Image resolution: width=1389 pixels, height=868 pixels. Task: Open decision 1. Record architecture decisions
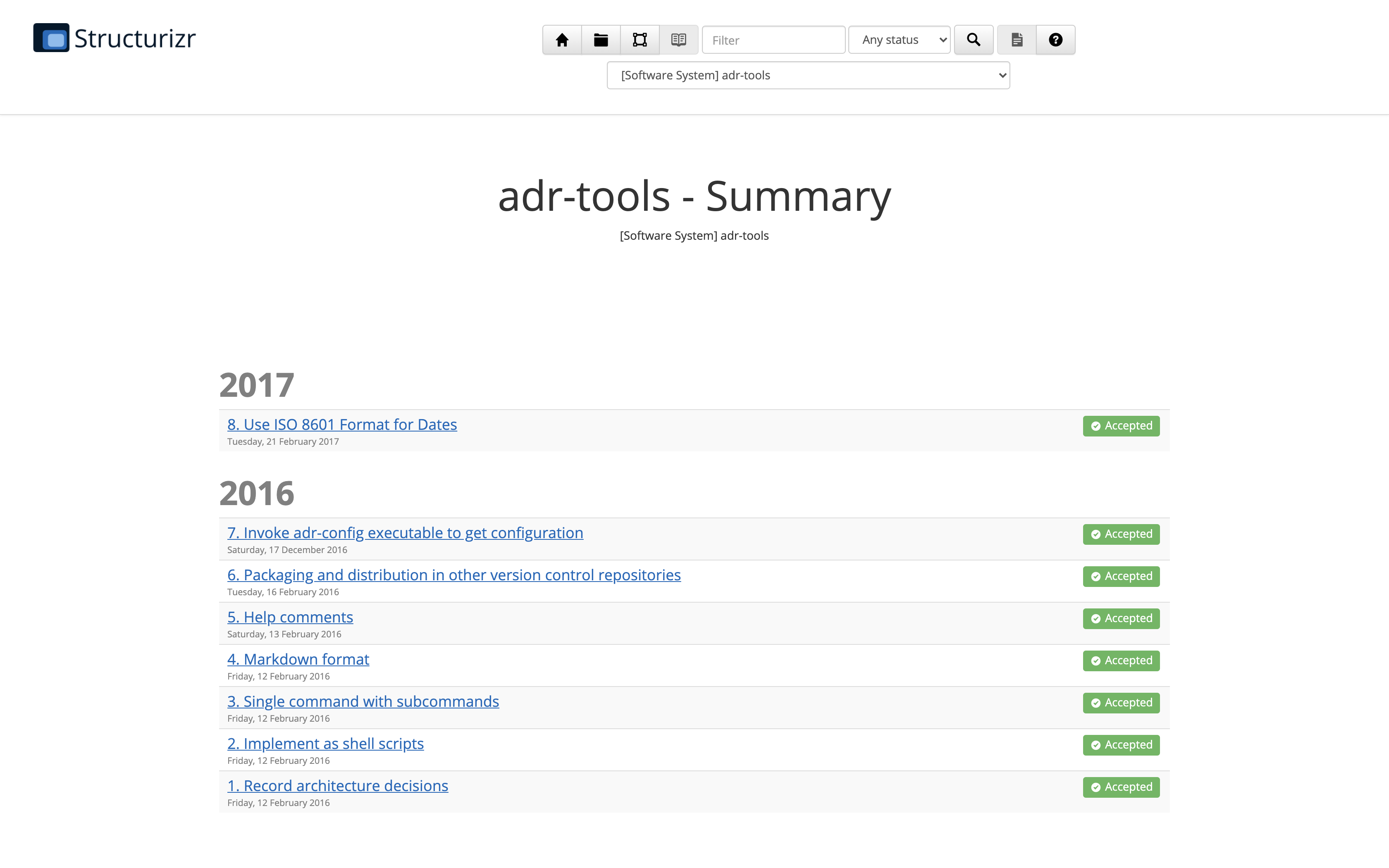[337, 785]
